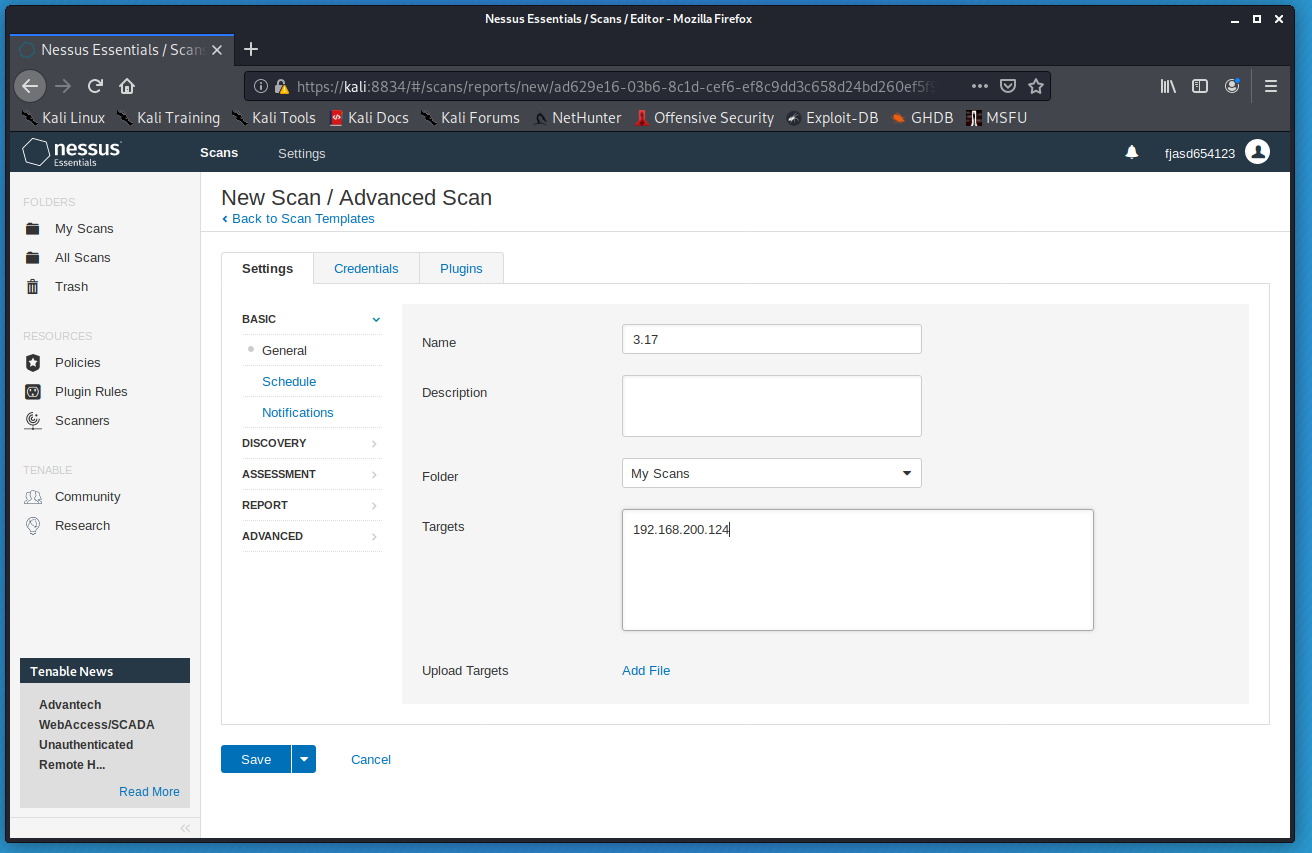1312x853 pixels.
Task: Save the page to Pocket
Action: click(1008, 86)
